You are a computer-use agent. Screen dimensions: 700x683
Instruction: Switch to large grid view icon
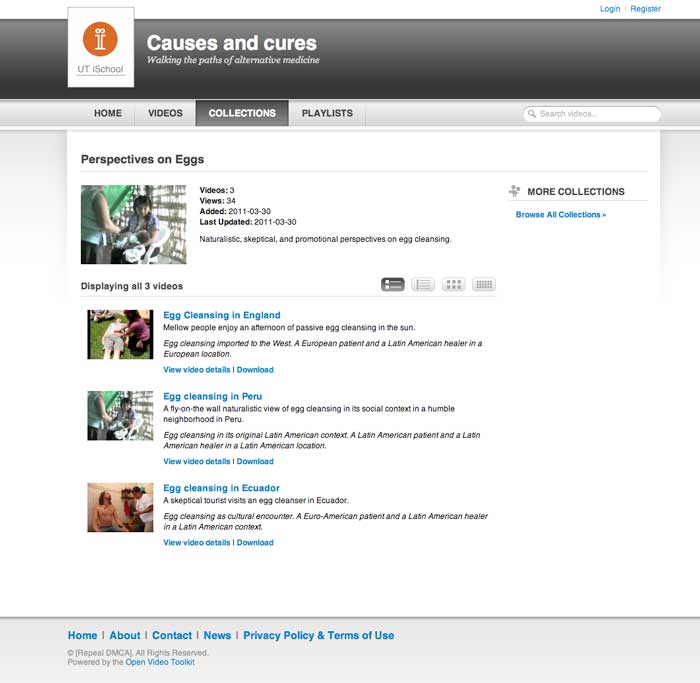(x=454, y=285)
